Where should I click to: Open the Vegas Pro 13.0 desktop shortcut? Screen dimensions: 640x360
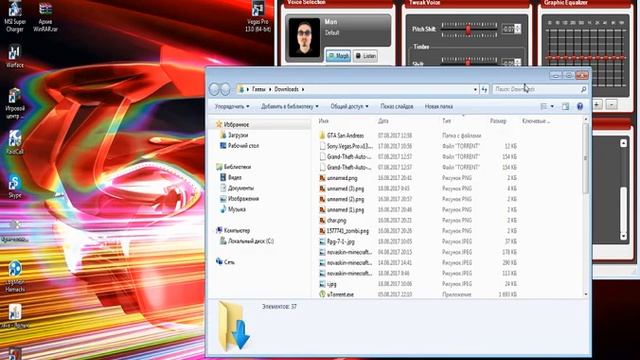coord(258,16)
